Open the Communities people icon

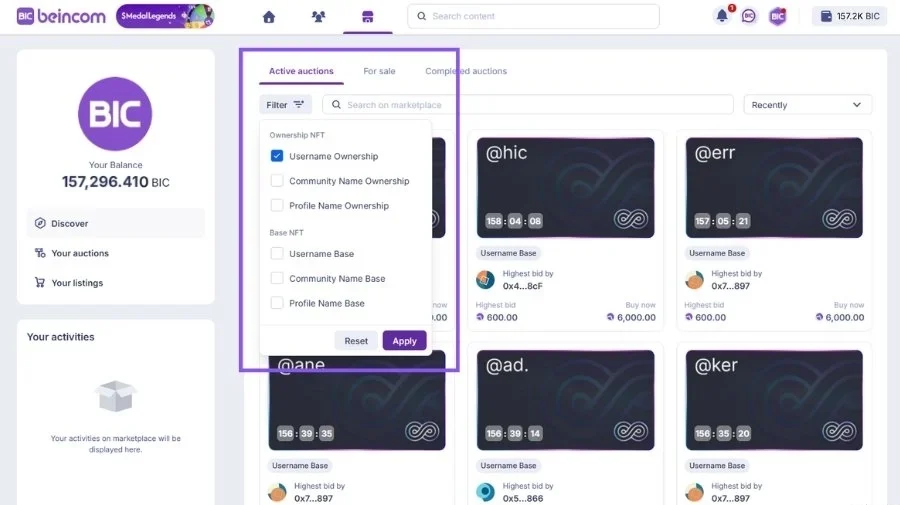319,17
